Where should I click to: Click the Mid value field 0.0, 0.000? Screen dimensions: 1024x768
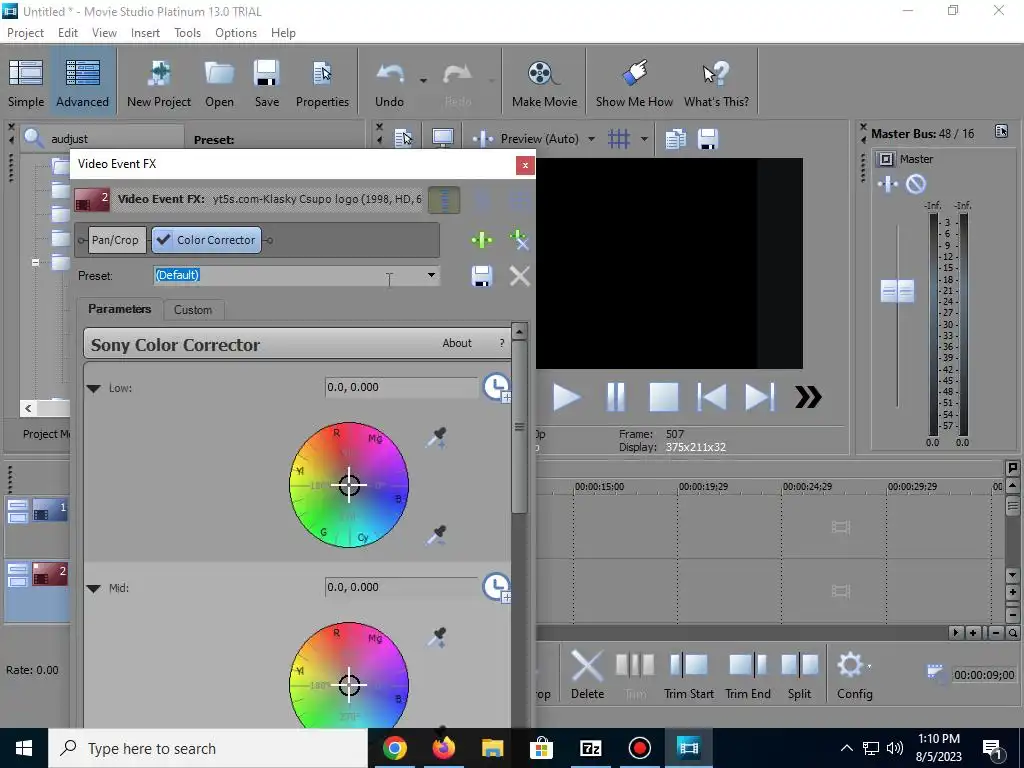click(402, 587)
